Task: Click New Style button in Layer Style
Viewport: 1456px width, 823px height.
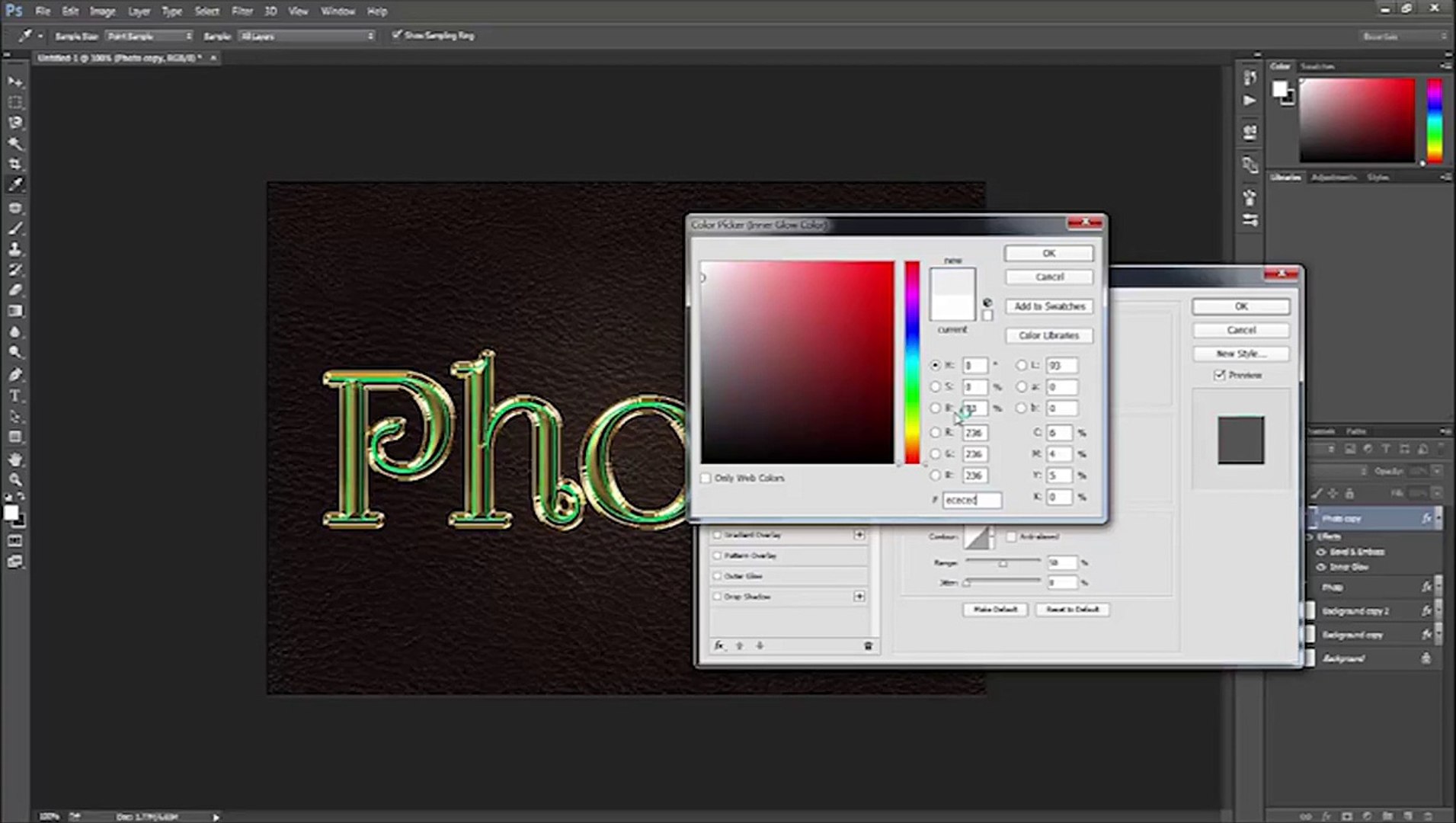Action: [1240, 354]
